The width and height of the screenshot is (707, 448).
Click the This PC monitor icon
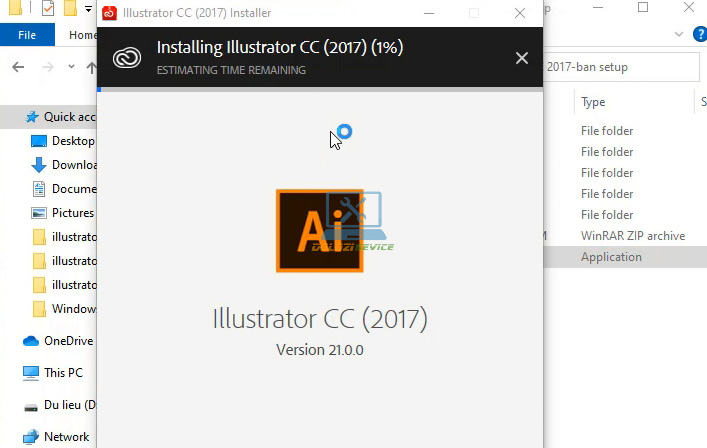31,373
